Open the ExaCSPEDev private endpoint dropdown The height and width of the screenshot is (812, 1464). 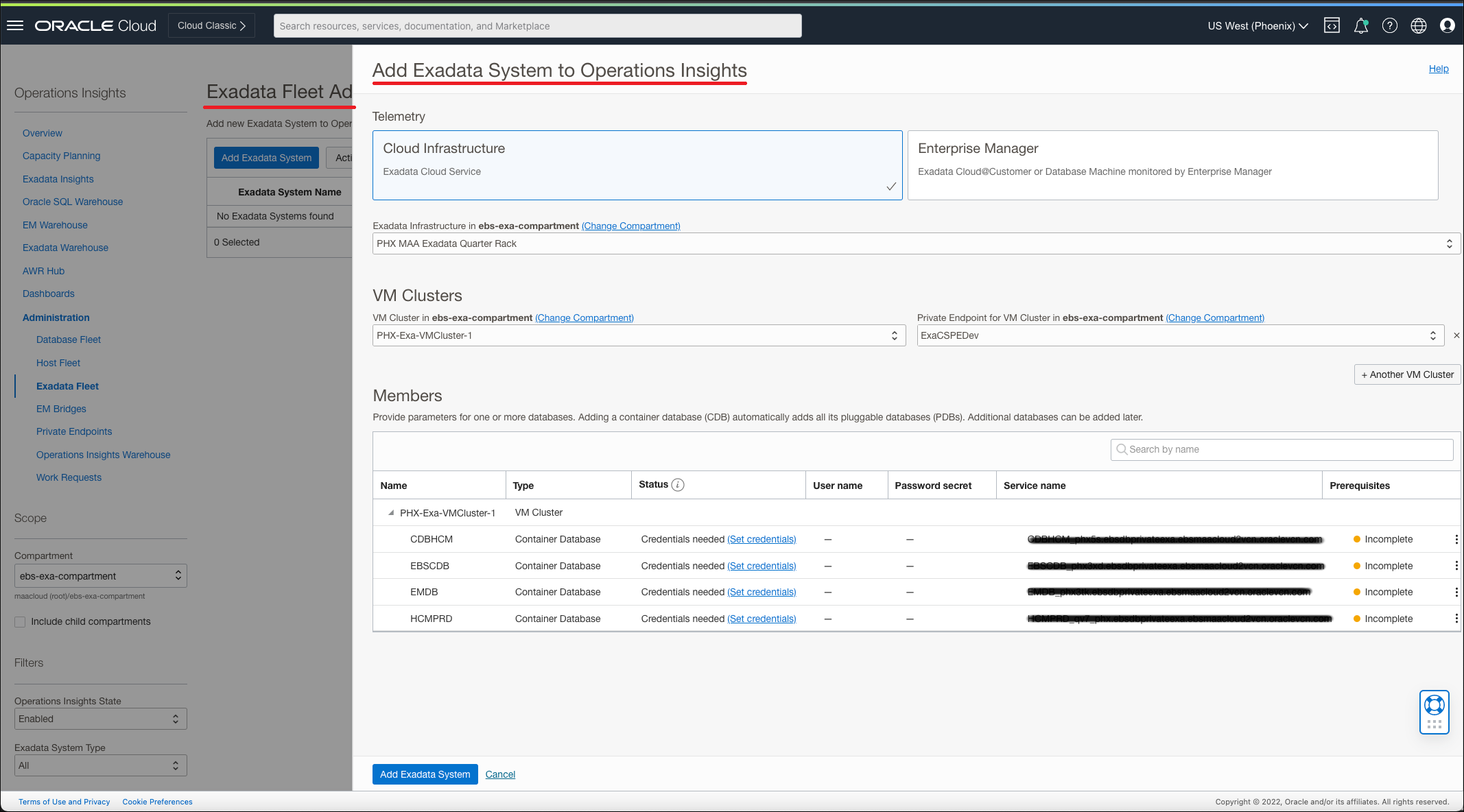(x=1180, y=335)
